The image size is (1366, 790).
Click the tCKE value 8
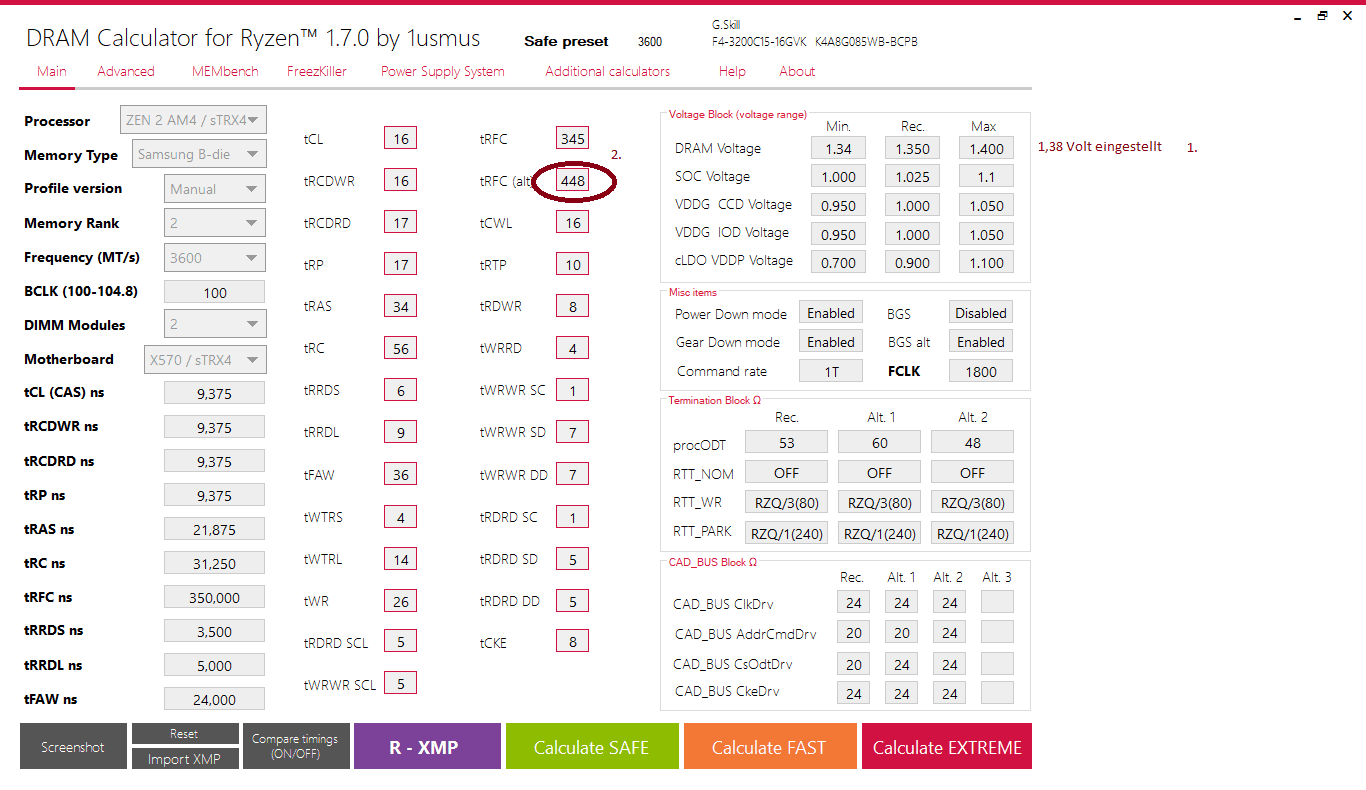coord(572,642)
